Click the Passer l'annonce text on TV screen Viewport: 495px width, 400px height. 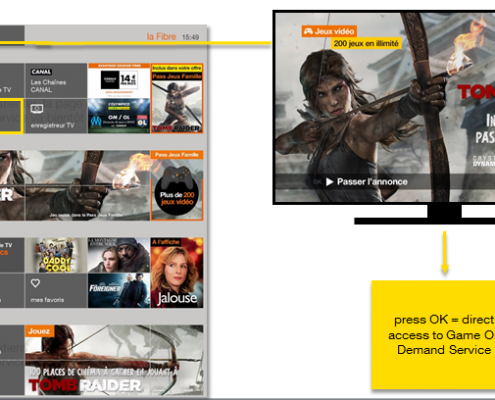tap(372, 182)
